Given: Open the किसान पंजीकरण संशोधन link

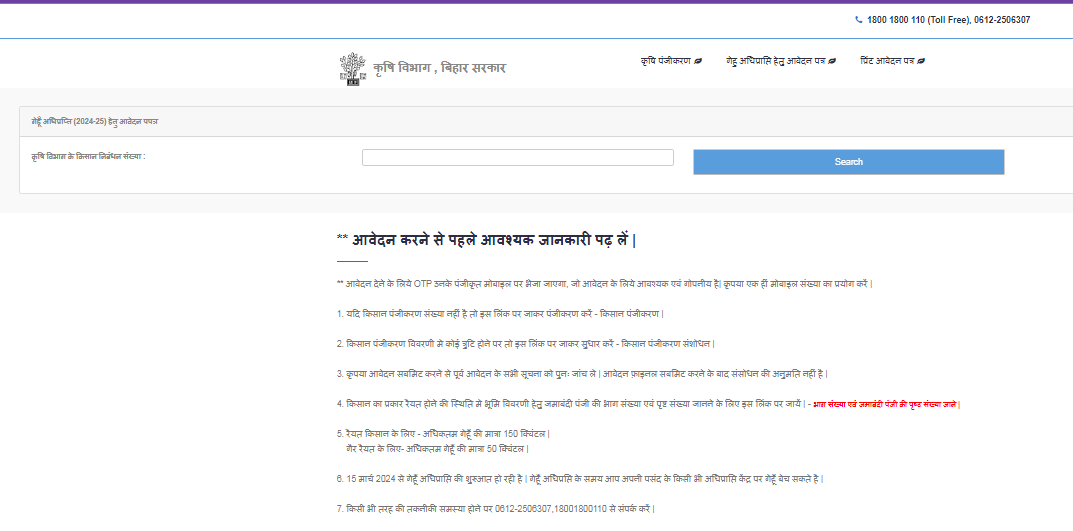Looking at the screenshot, I should tap(667, 344).
